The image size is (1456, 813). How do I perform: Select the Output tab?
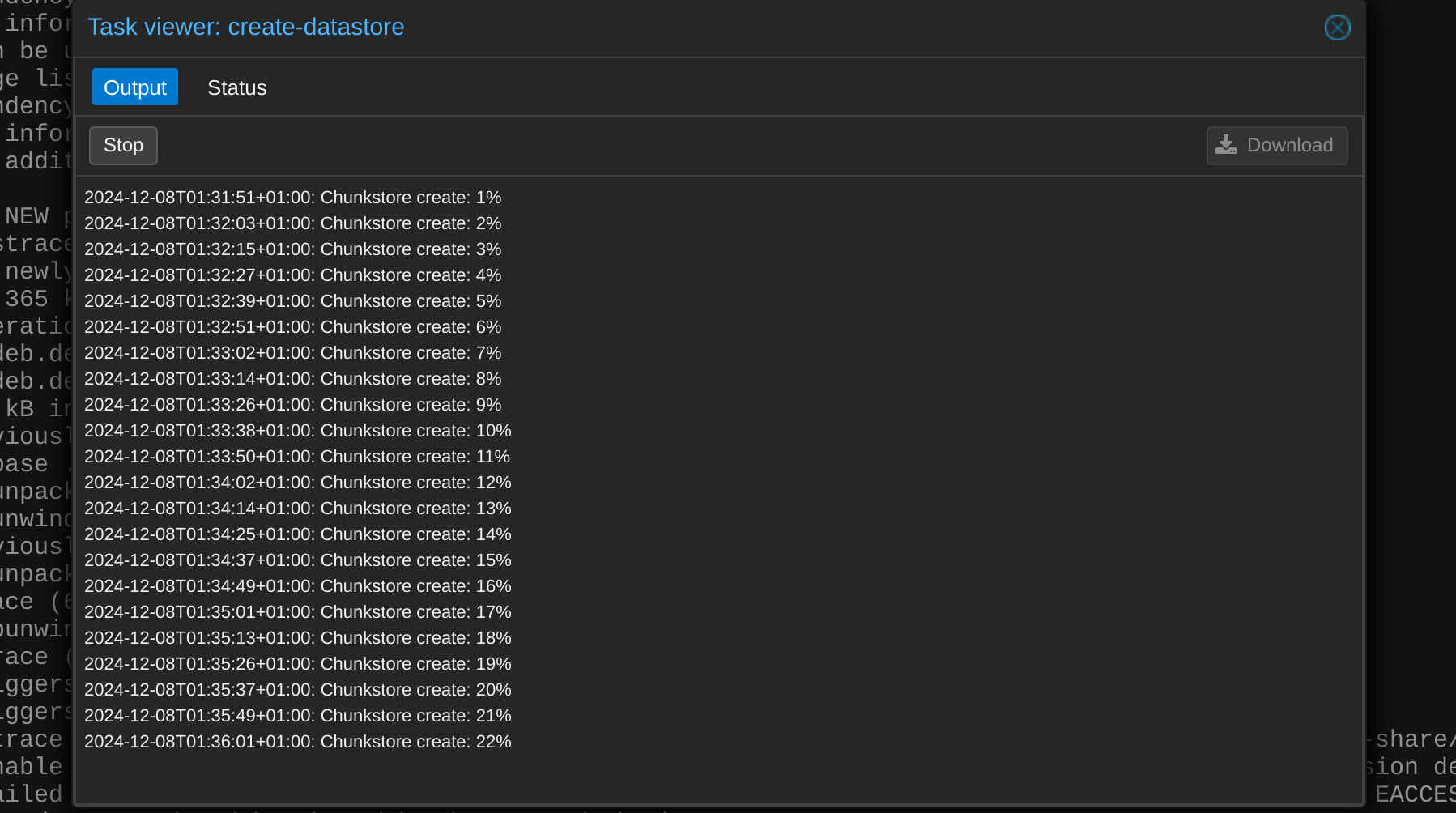135,87
